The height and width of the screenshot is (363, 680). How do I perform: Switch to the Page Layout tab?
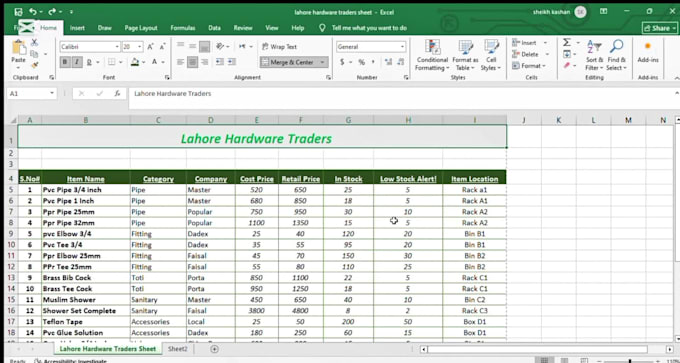(141, 28)
